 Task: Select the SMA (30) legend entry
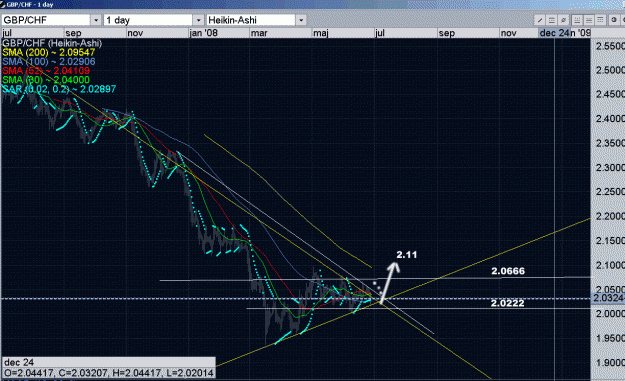46,80
